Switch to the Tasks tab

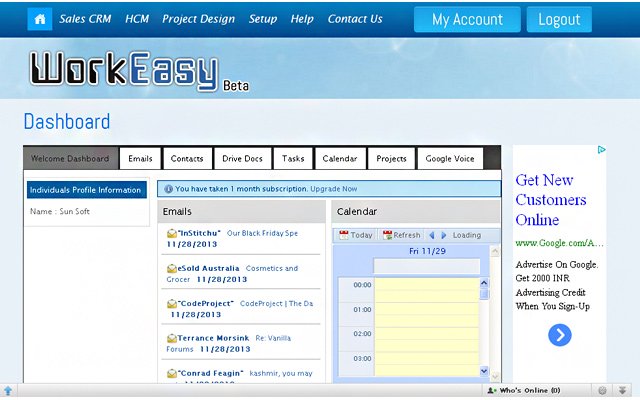(293, 158)
